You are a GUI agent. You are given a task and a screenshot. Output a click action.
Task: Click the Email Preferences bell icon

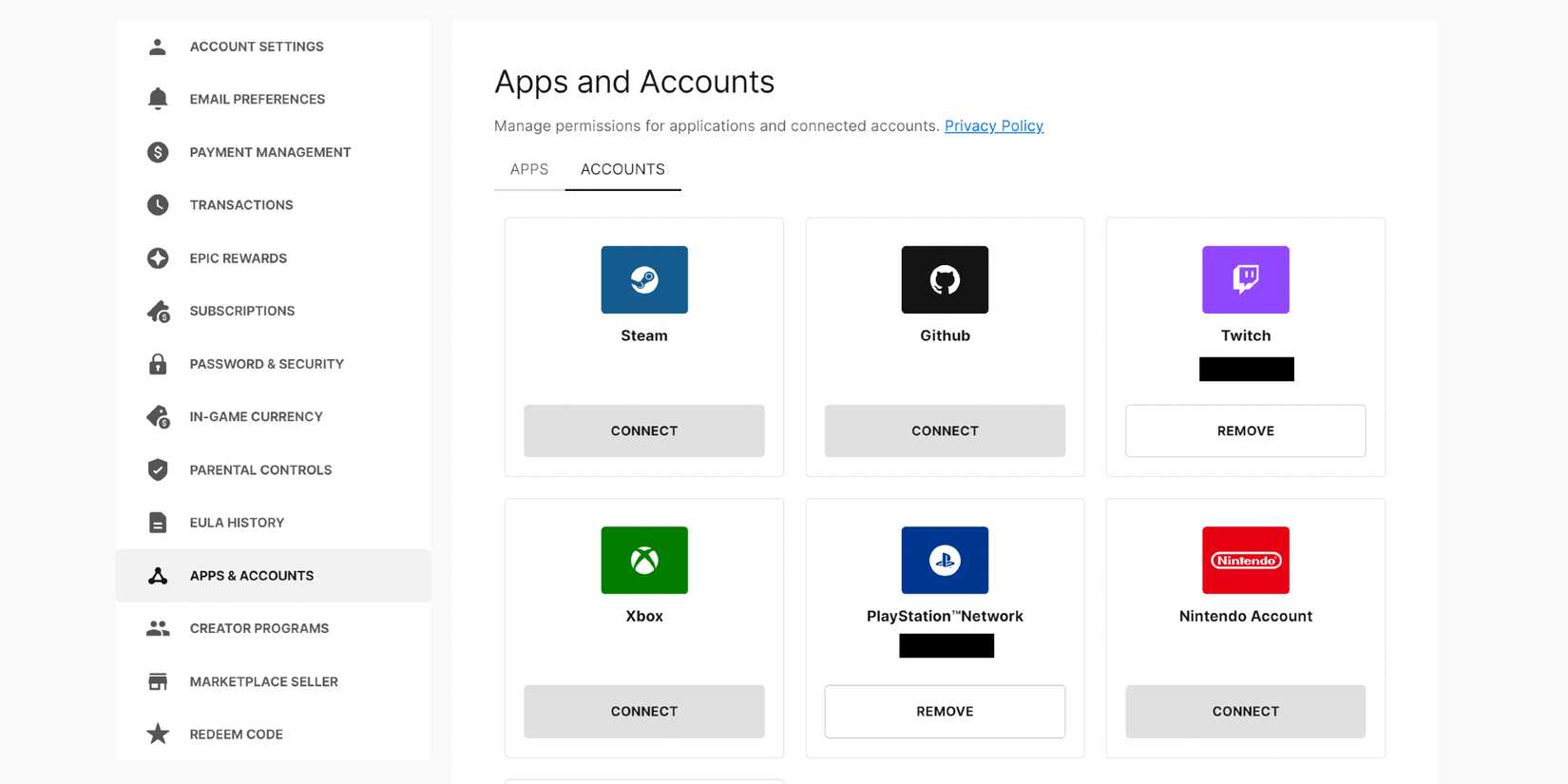pyautogui.click(x=158, y=99)
